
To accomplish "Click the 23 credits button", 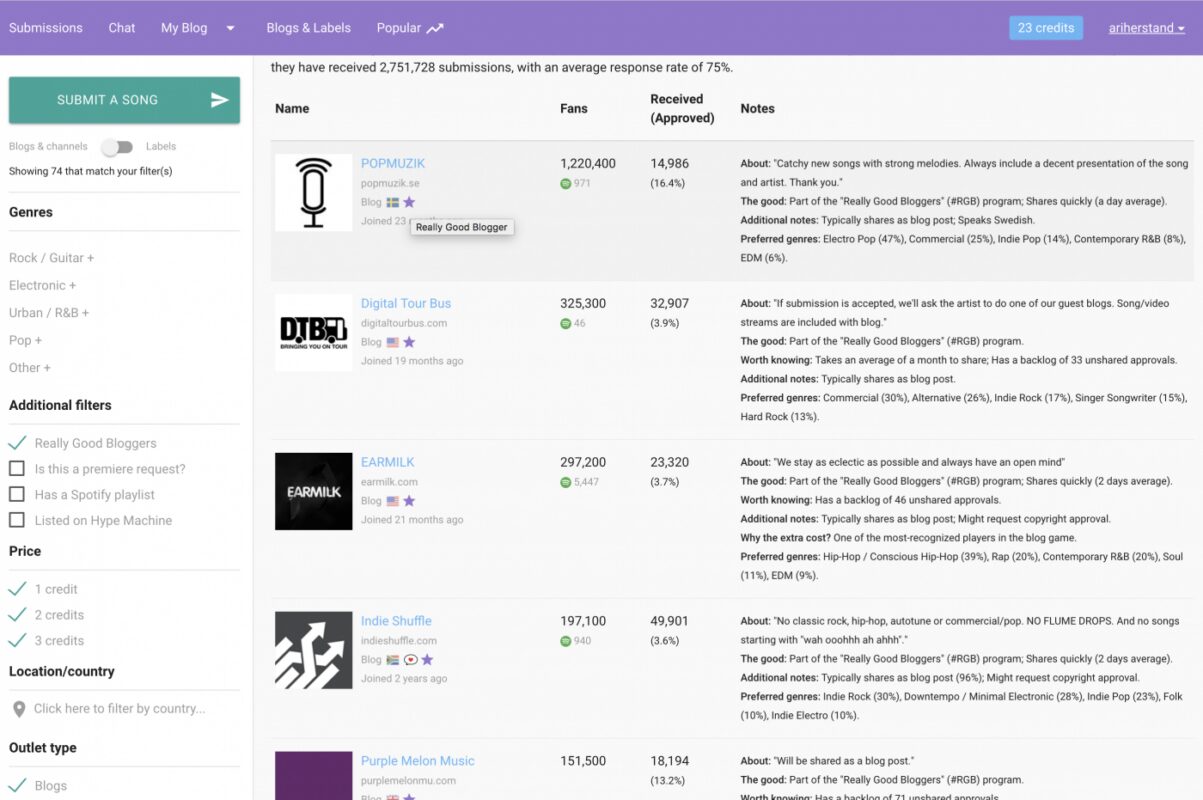I will [1046, 28].
